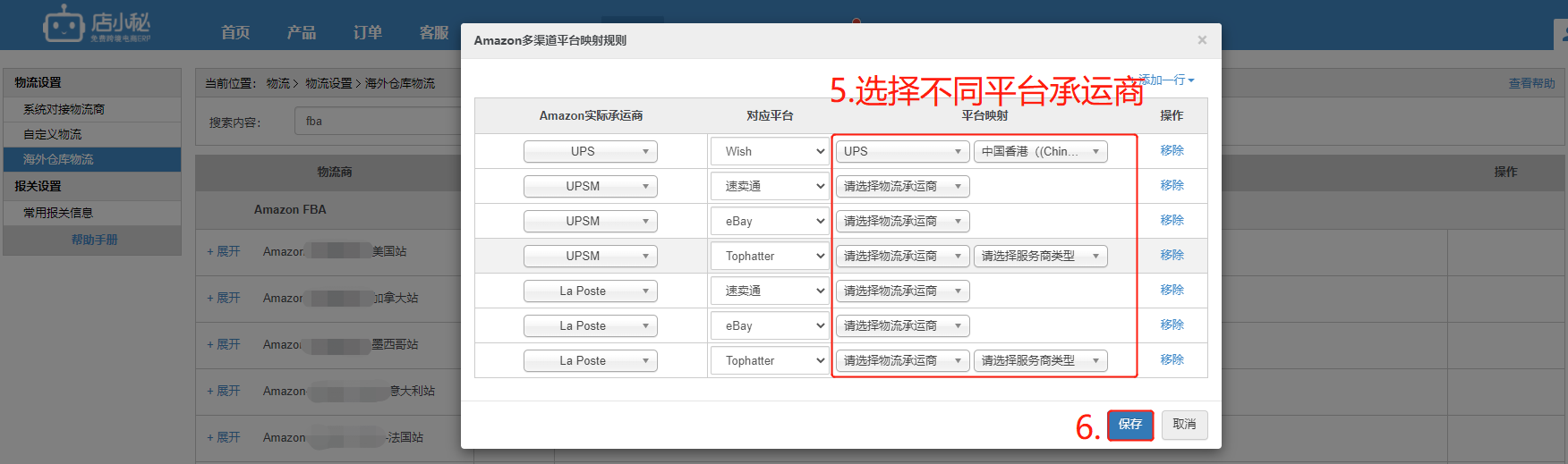Open eBay platform dropdown in La Poste row
This screenshot has height=464, width=1568.
tap(771, 325)
